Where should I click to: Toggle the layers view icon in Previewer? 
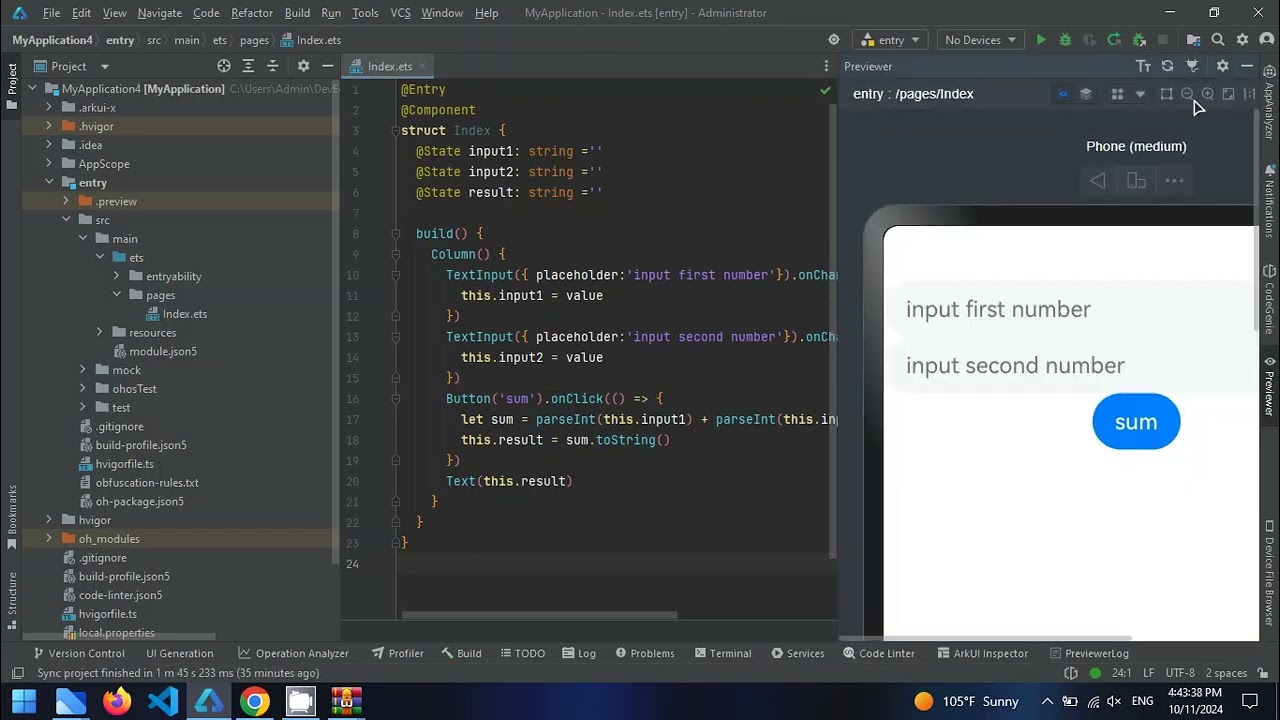coord(1086,94)
